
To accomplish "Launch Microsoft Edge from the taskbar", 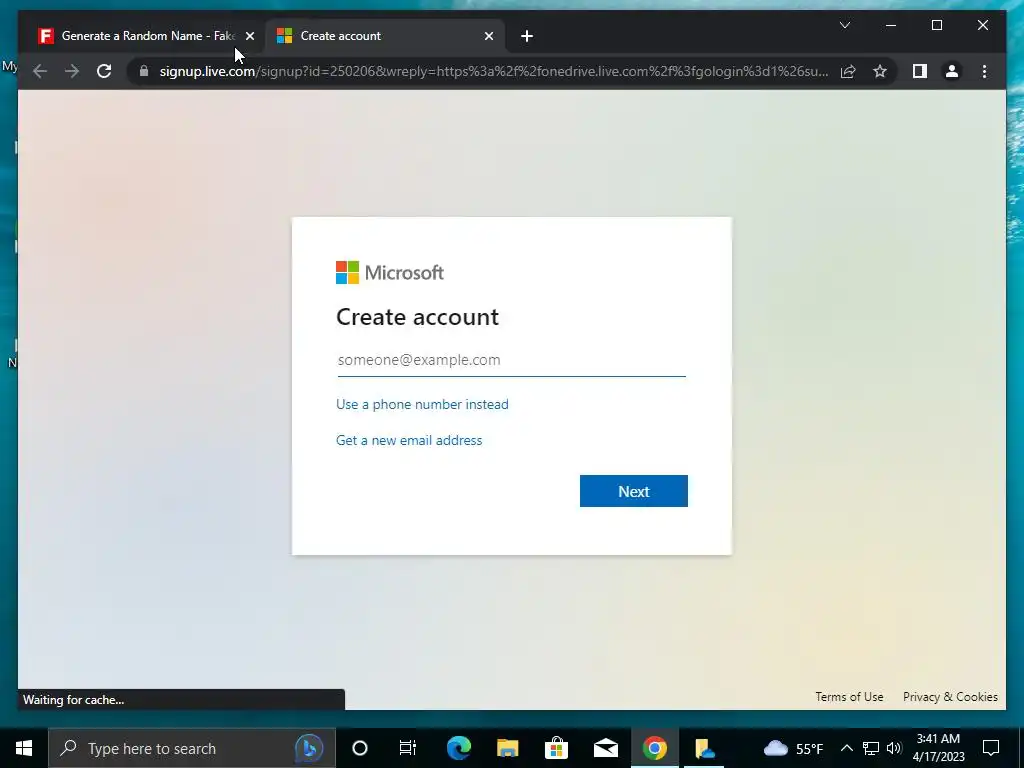I will (458, 748).
